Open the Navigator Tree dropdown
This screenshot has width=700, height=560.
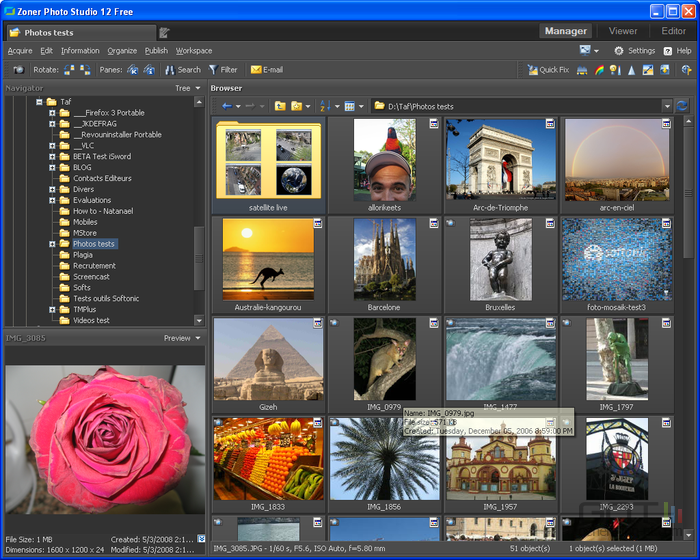point(188,88)
